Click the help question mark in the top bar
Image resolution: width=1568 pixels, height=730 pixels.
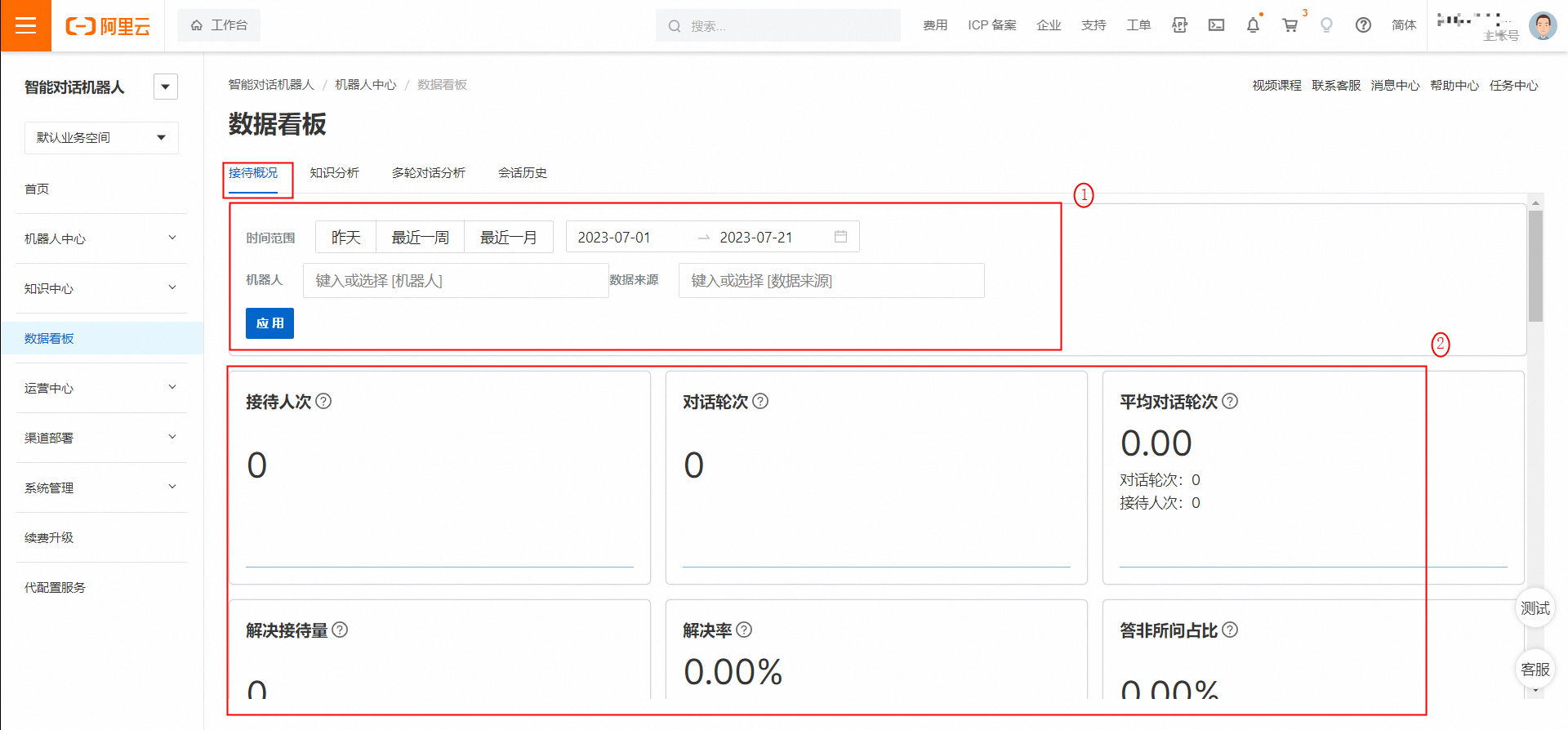tap(1363, 25)
